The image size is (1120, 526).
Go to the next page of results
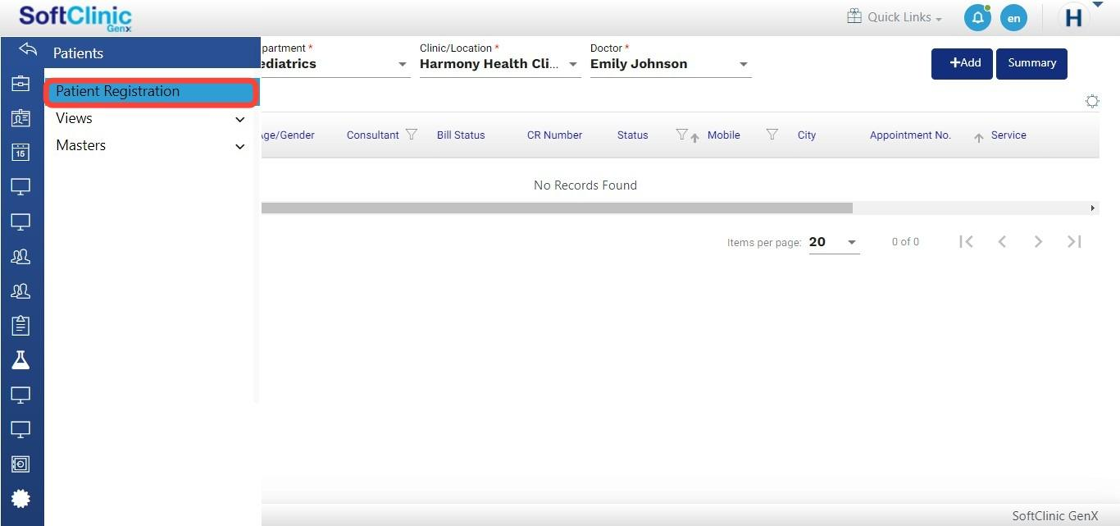point(1039,242)
